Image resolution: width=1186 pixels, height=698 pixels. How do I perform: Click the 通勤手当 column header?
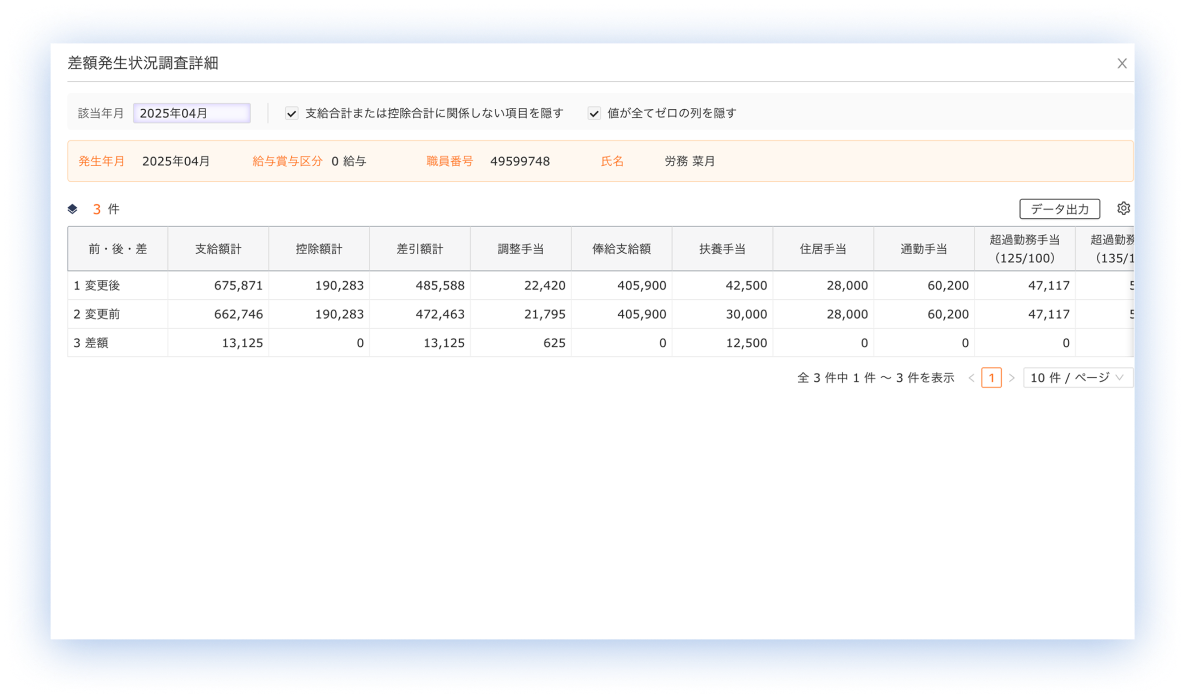(924, 249)
